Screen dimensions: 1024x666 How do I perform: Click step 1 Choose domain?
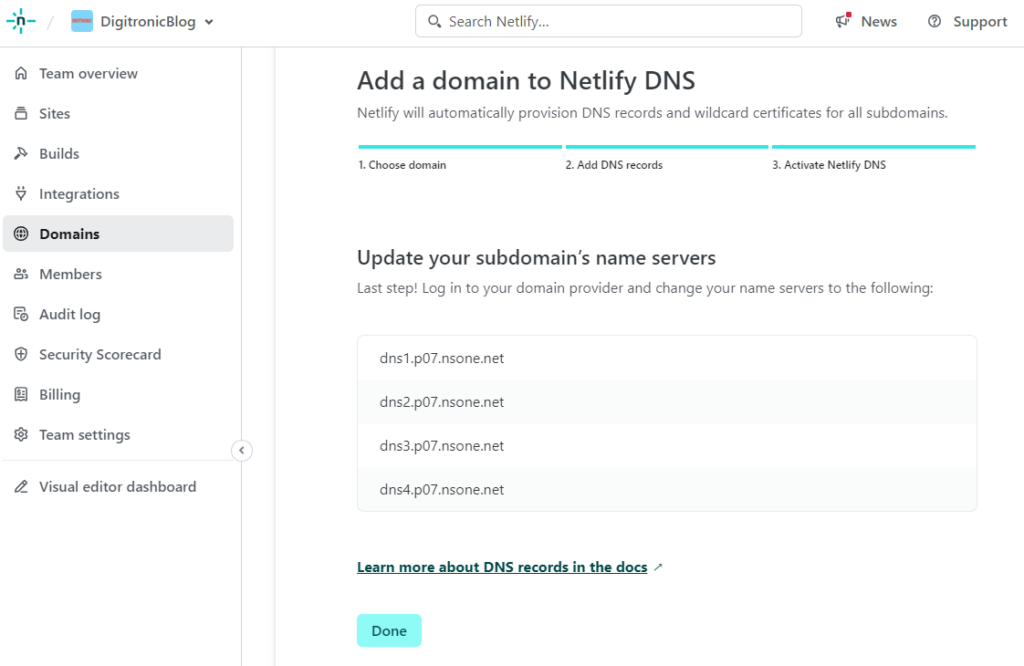point(402,165)
